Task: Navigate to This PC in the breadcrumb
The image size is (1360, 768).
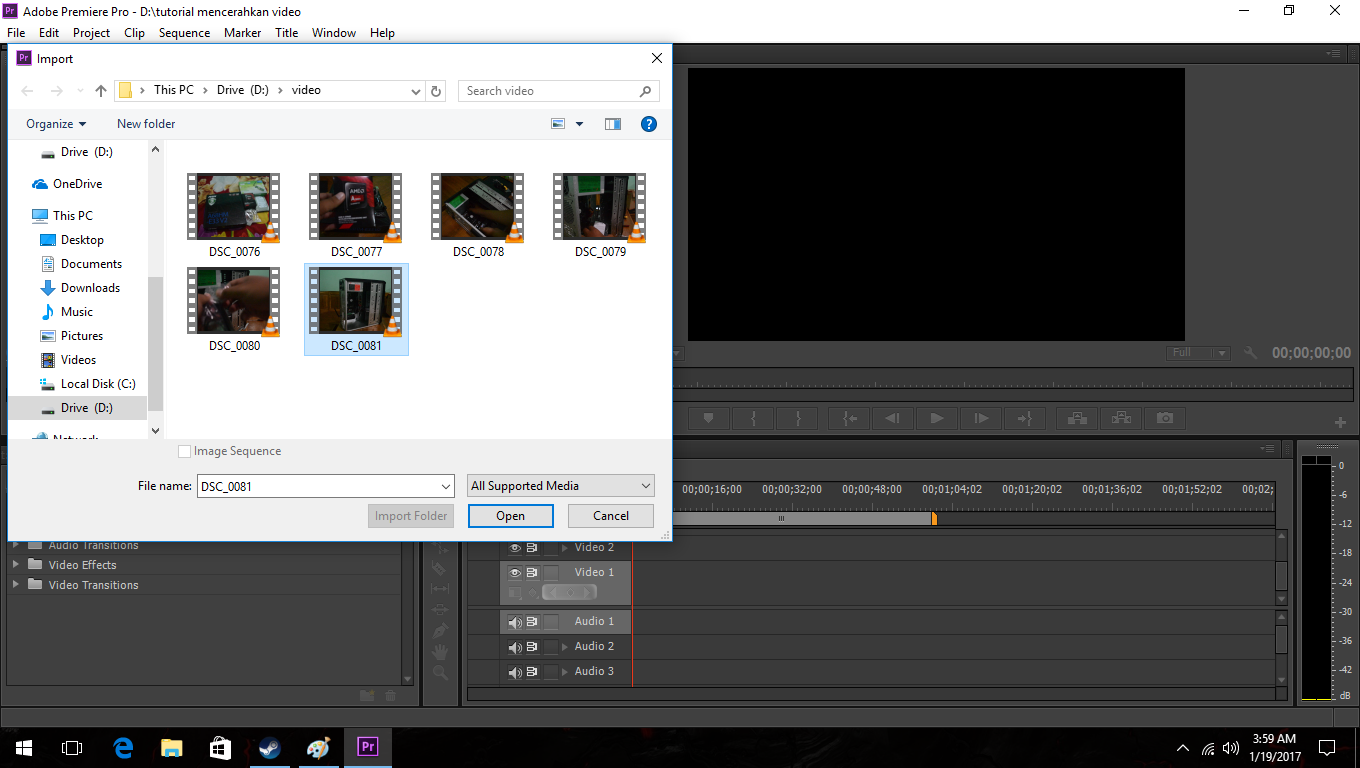Action: tap(174, 90)
